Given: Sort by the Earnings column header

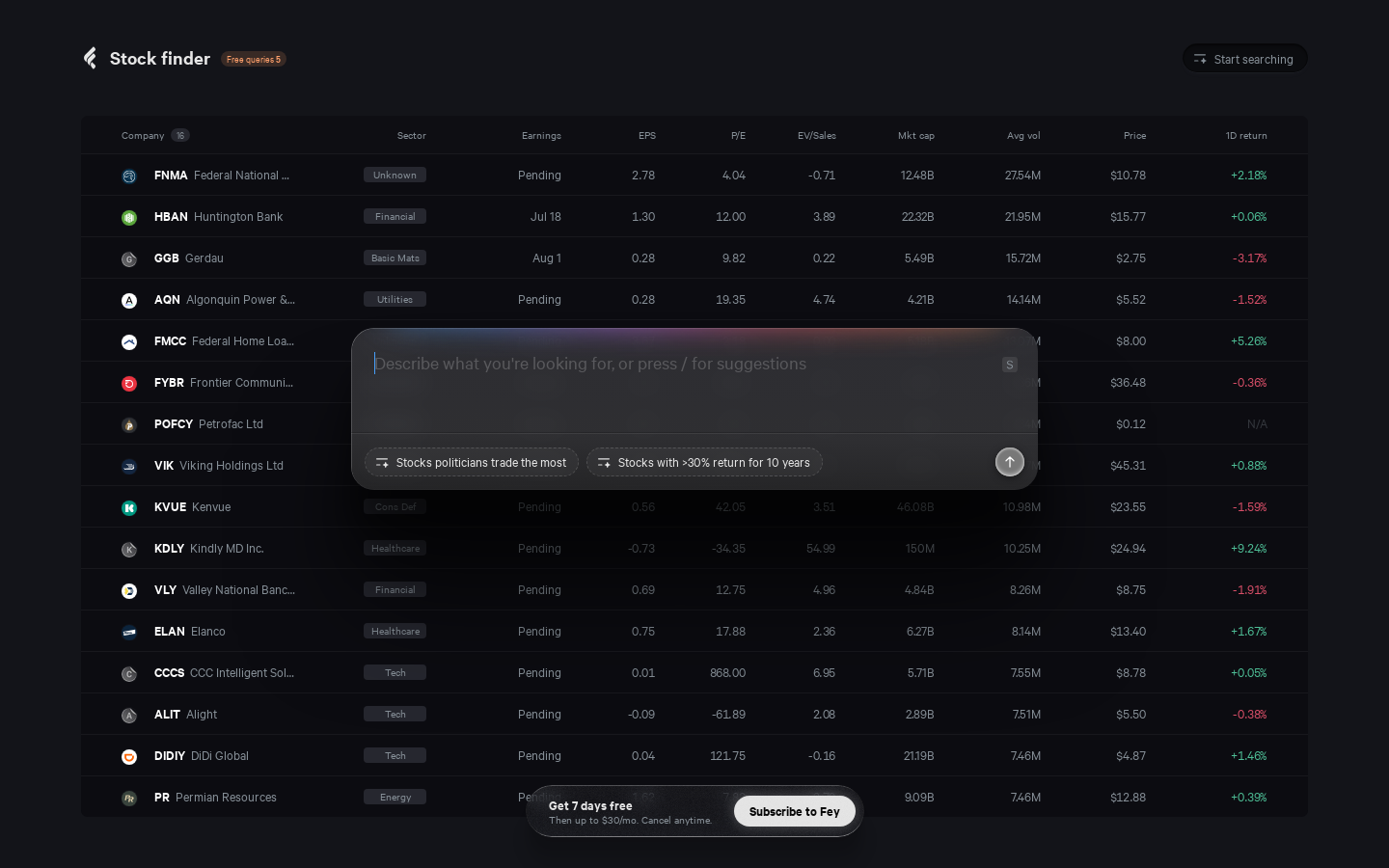Looking at the screenshot, I should pos(541,136).
